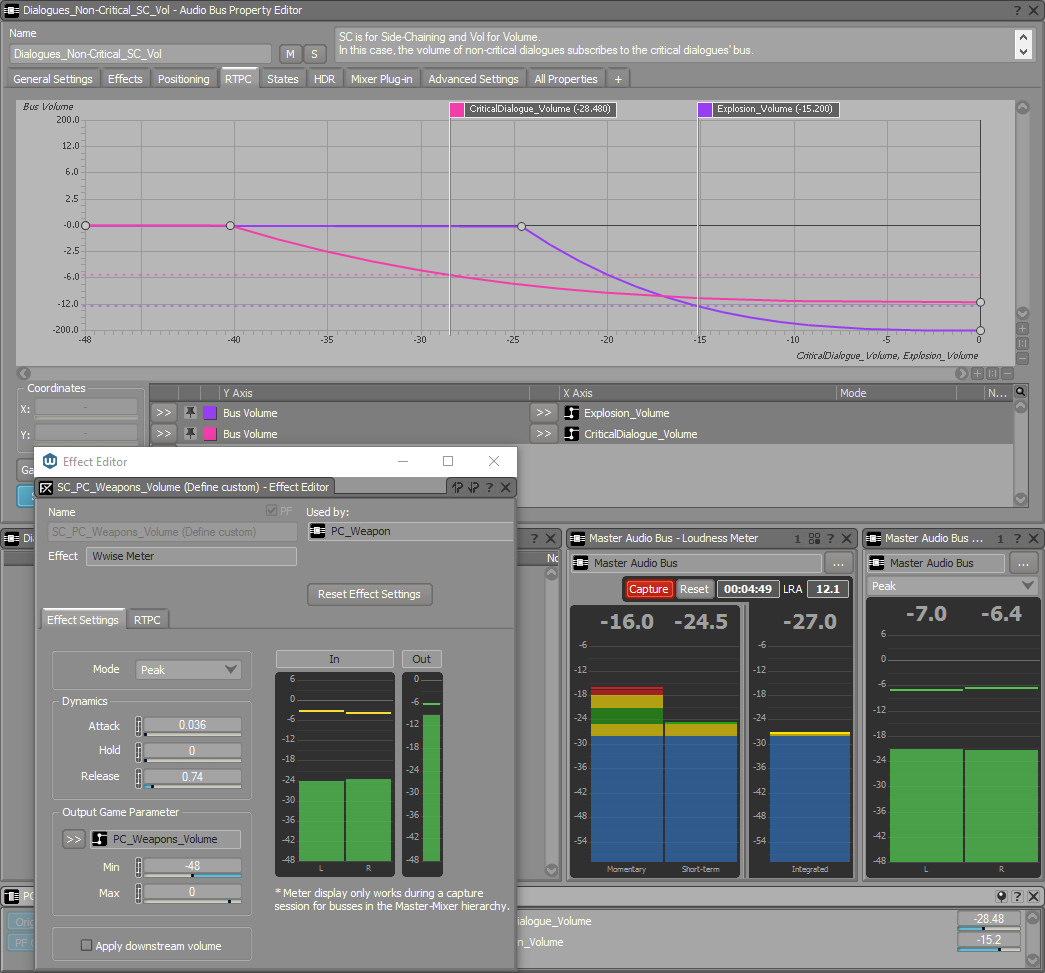Click the Hold value field
1045x973 pixels.
[192, 751]
